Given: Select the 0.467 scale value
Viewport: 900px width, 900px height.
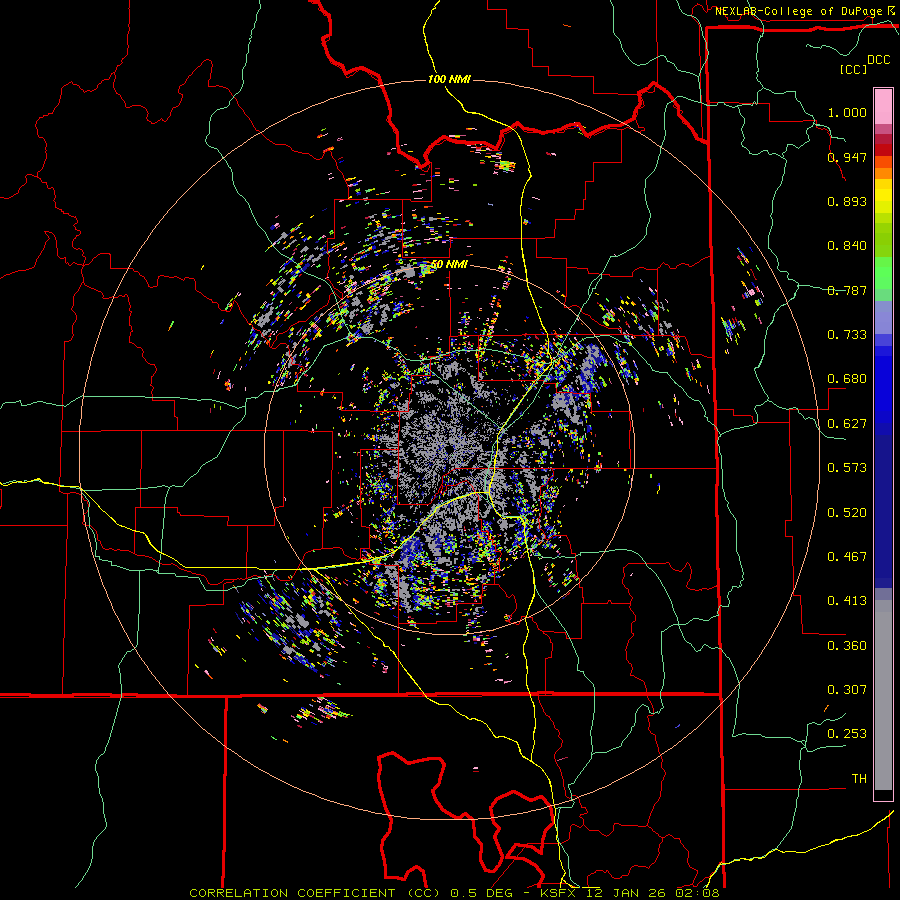Looking at the screenshot, I should click(x=847, y=557).
